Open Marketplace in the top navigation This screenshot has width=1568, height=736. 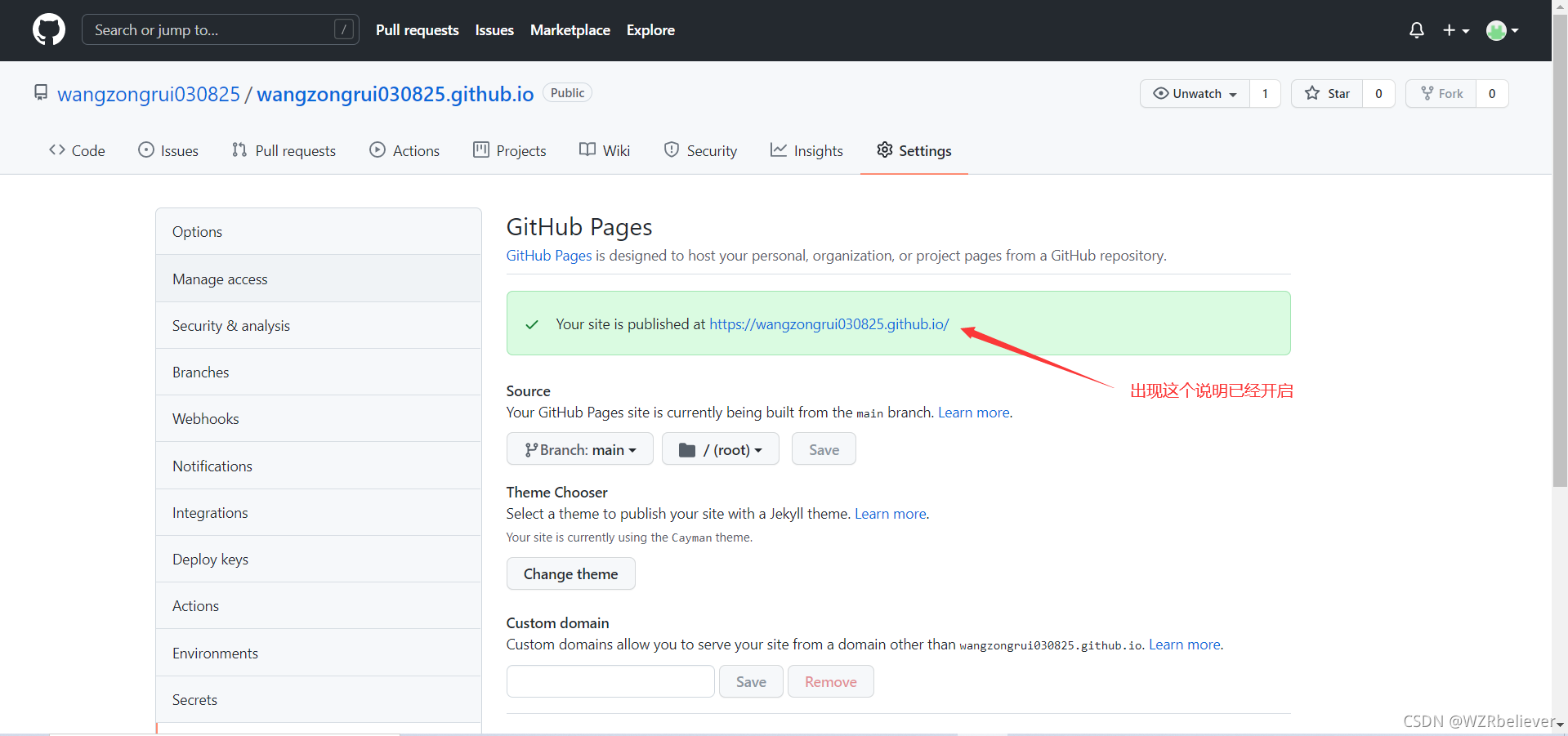(x=570, y=30)
